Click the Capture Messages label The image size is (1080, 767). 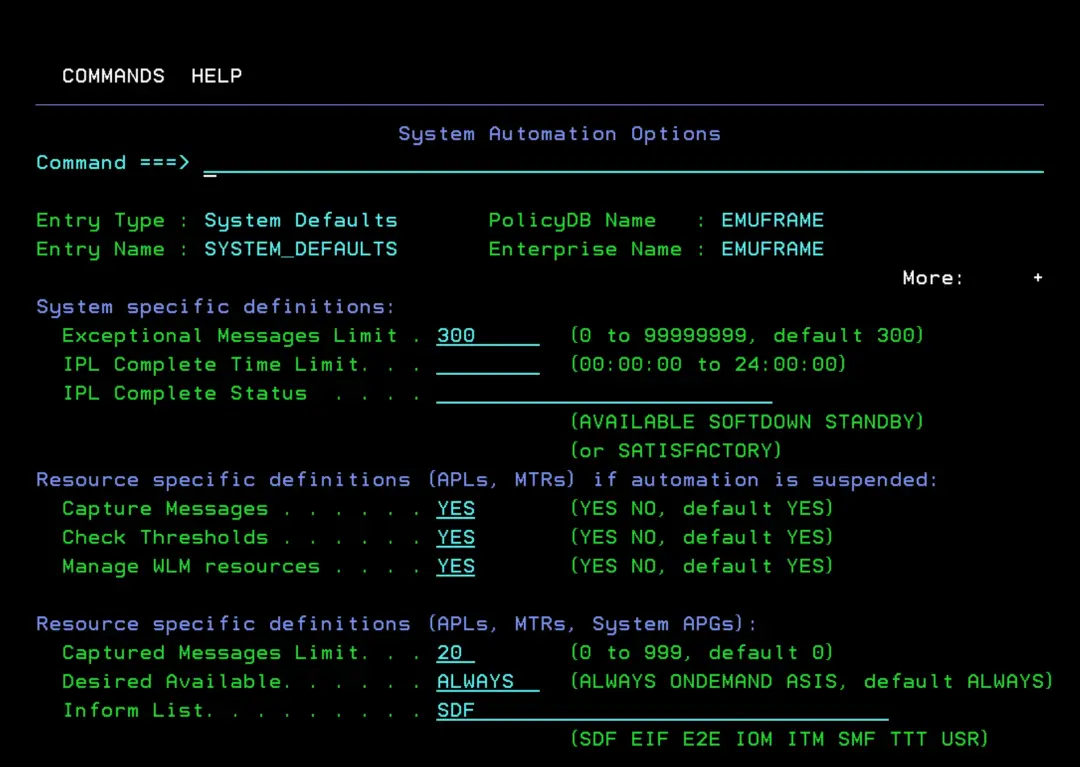(x=165, y=509)
